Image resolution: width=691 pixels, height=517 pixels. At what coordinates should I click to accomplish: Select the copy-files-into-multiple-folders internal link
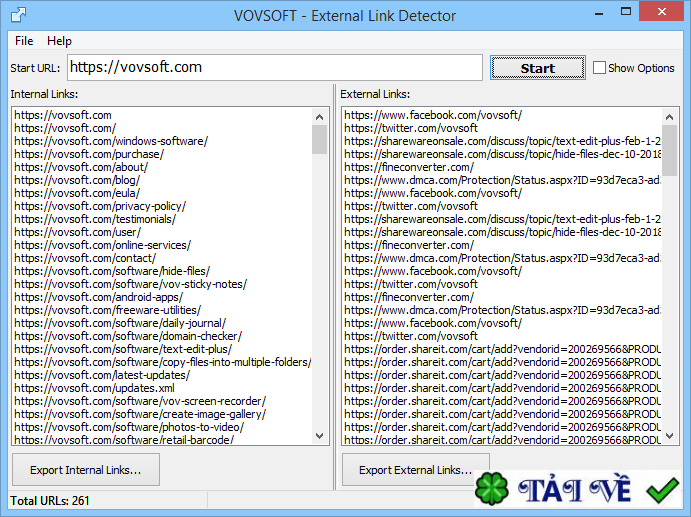click(x=163, y=362)
